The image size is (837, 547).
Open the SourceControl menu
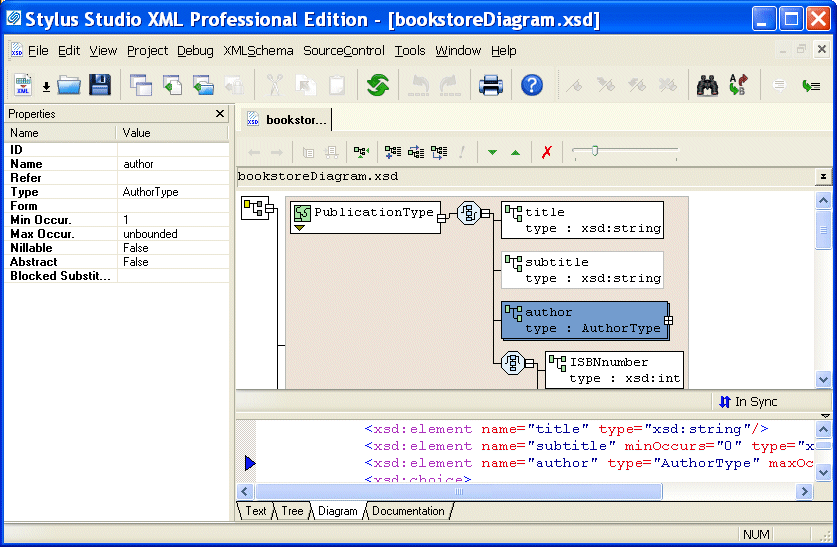click(x=343, y=51)
